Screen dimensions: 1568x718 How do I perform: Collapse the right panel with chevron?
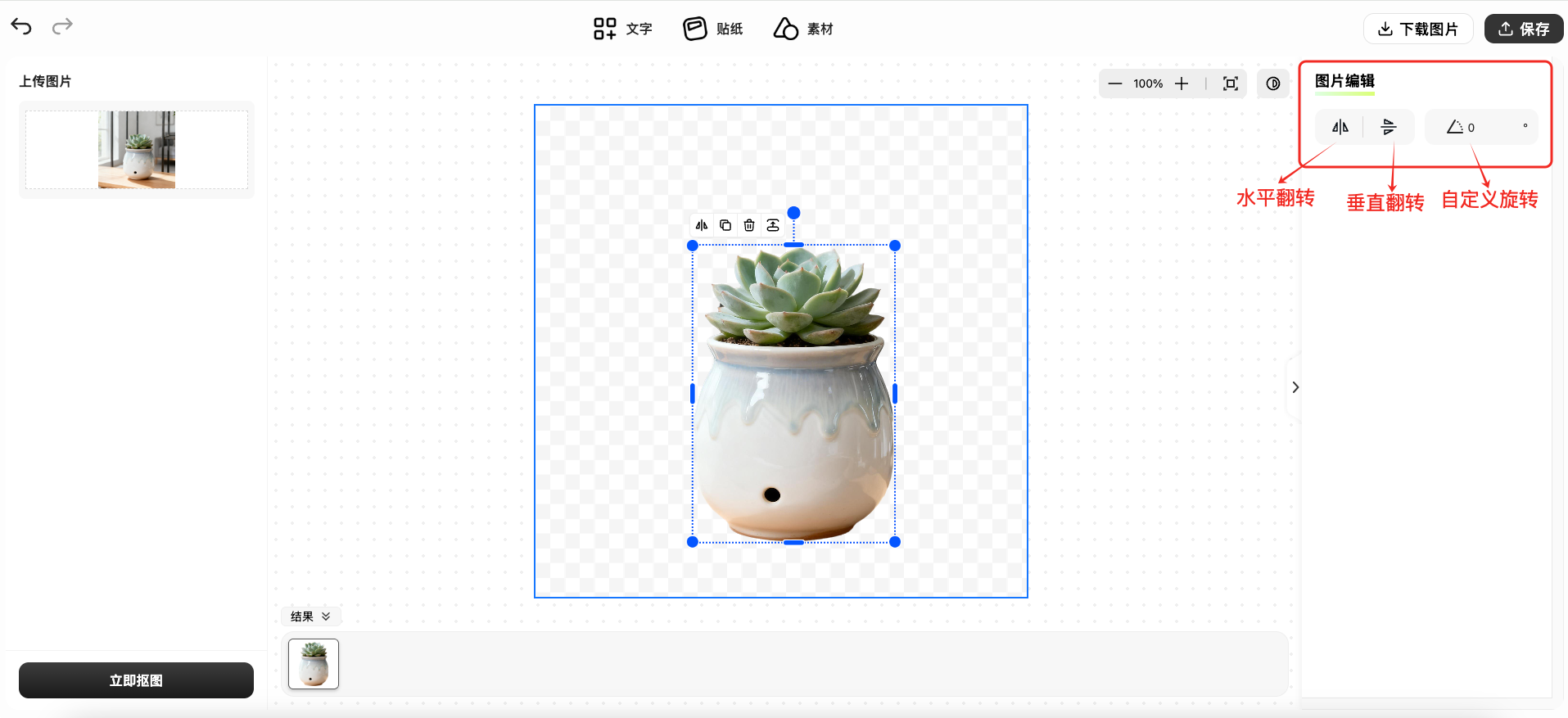[1295, 387]
